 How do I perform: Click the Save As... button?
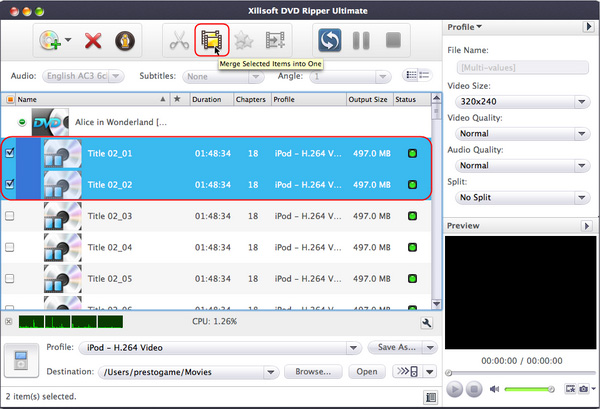[396, 347]
